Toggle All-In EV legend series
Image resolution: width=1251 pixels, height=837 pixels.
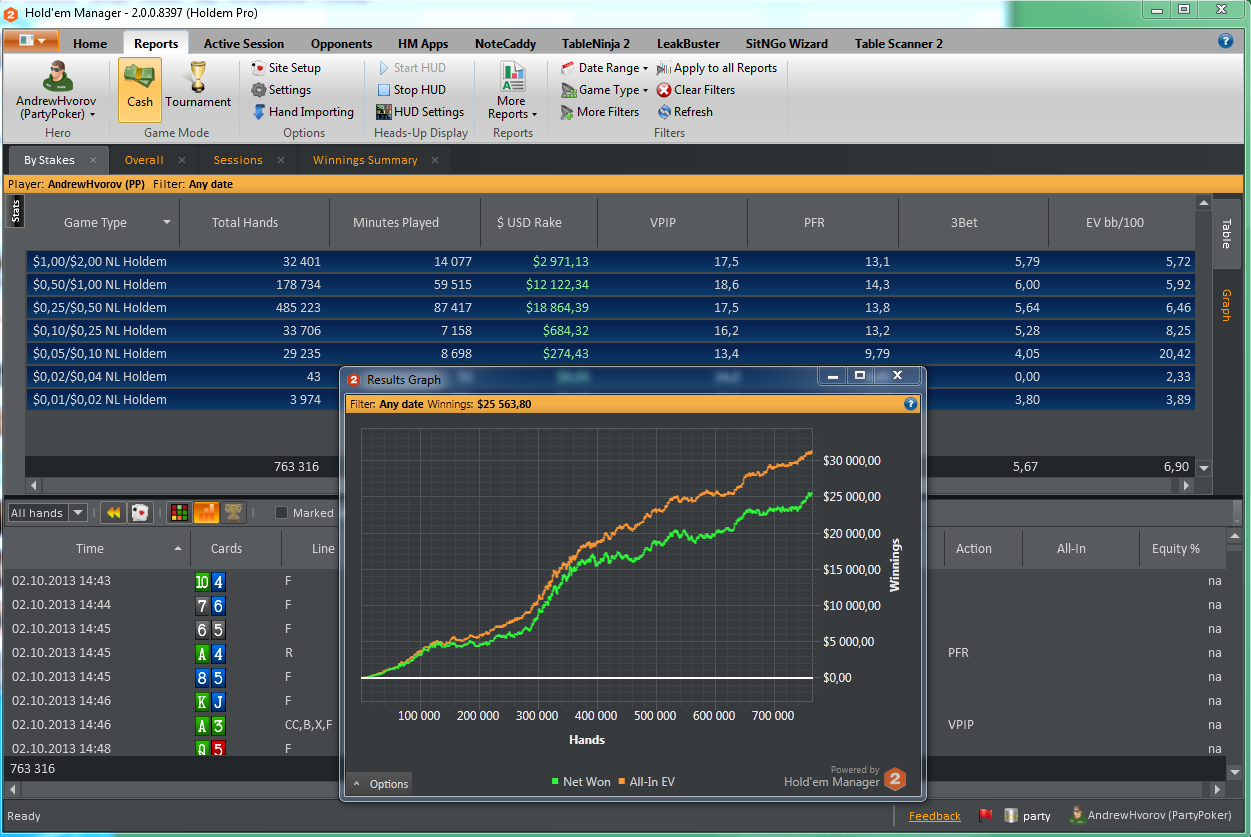click(646, 782)
